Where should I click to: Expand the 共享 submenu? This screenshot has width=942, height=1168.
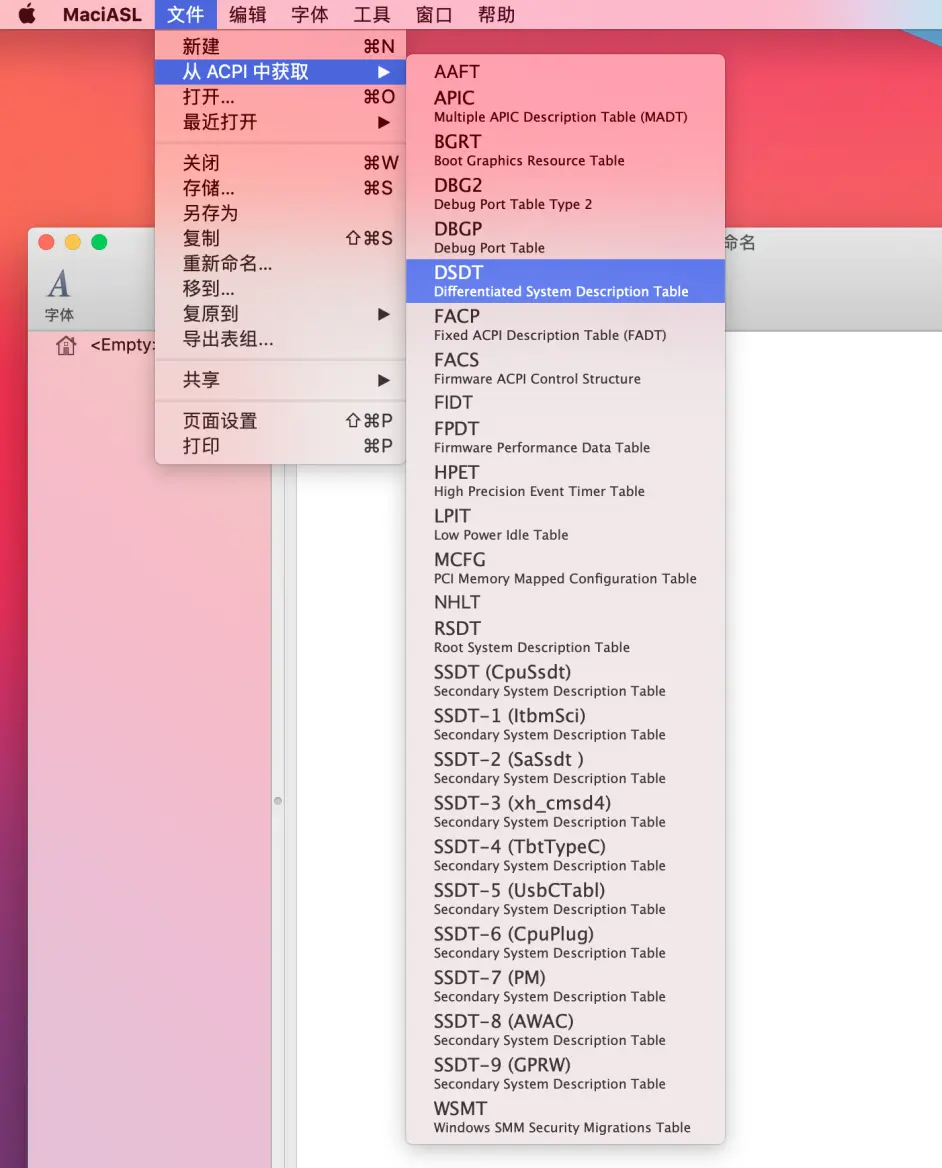[280, 380]
